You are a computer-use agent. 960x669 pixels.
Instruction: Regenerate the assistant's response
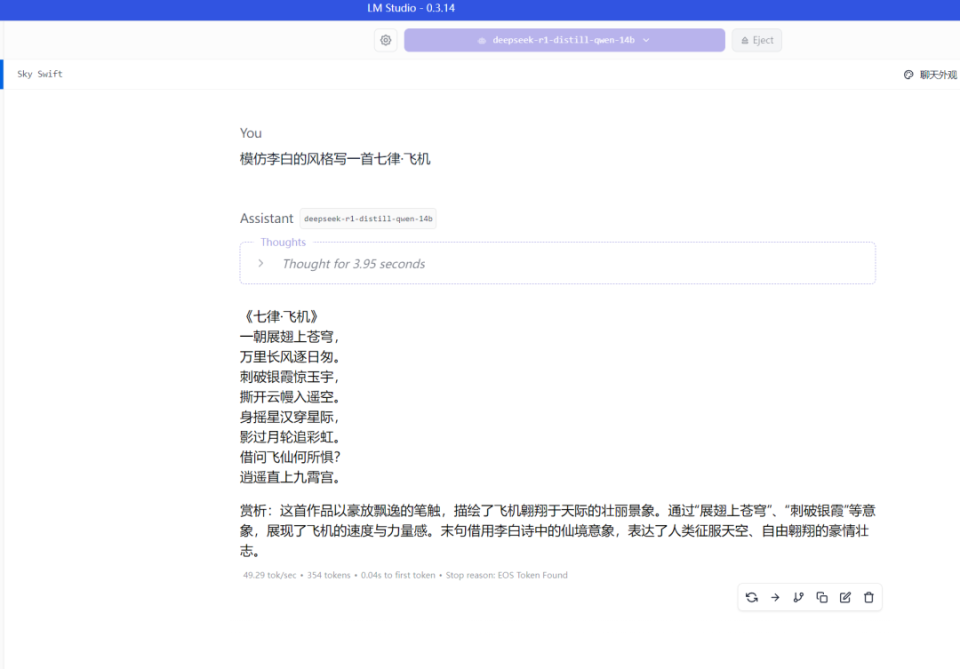751,597
